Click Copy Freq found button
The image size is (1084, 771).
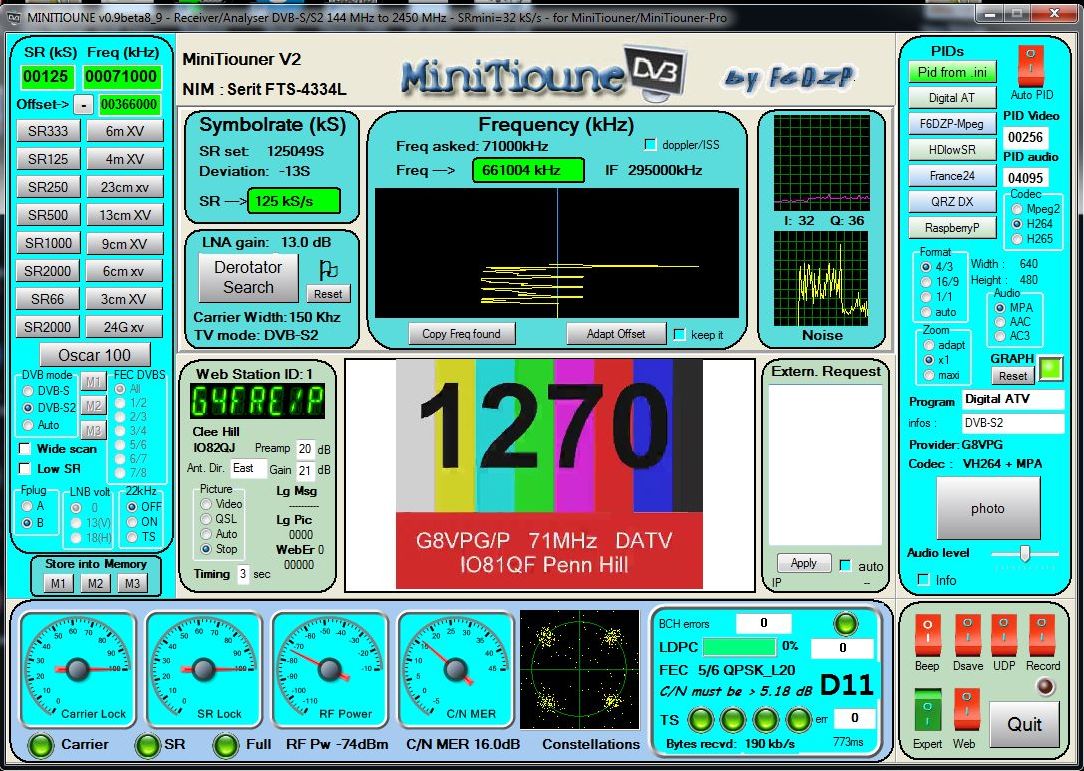pos(461,334)
